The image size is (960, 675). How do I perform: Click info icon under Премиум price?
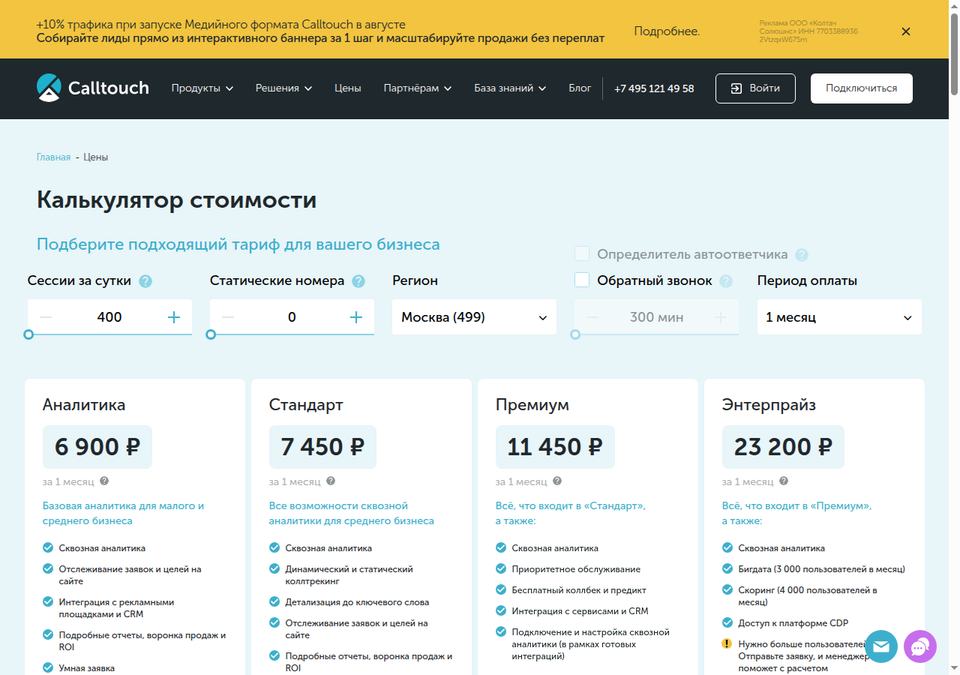coord(557,481)
